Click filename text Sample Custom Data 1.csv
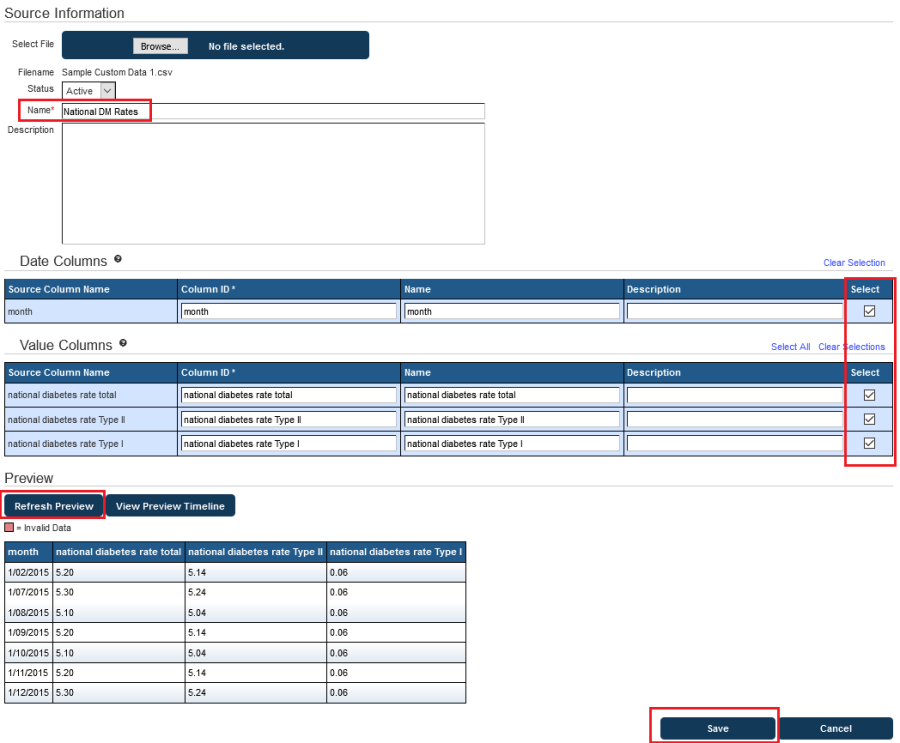900x743 pixels. [117, 72]
